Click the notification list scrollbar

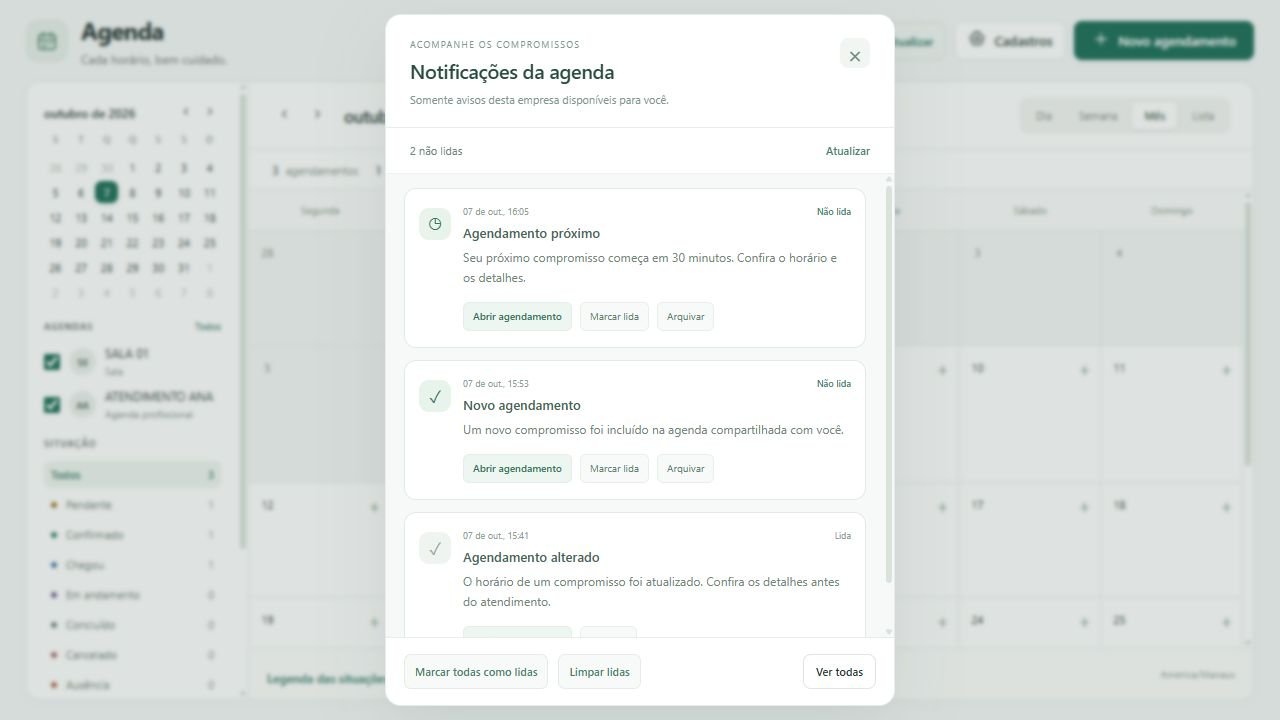(889, 383)
